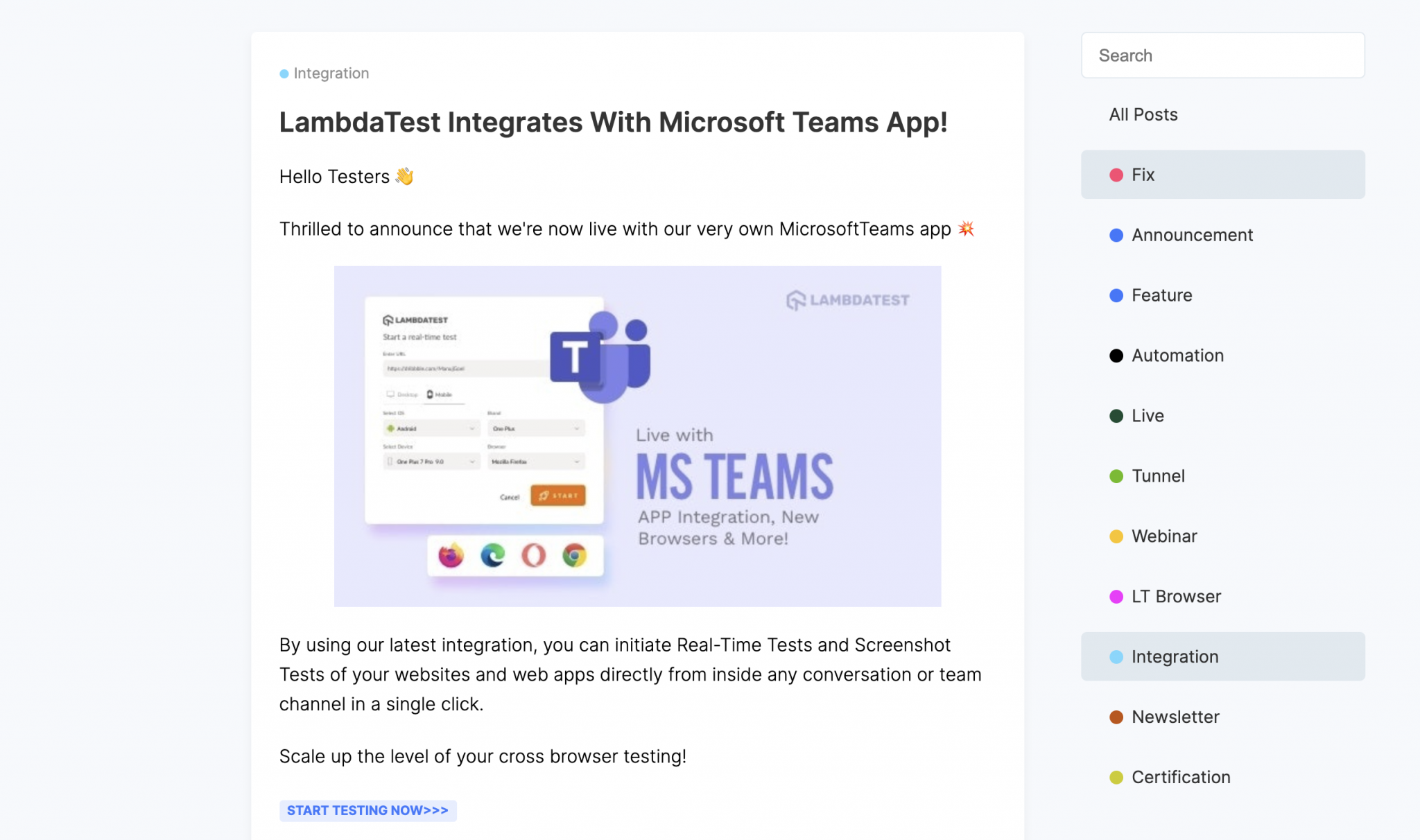Click the Chrome browser icon
This screenshot has width=1420, height=840.
click(574, 555)
